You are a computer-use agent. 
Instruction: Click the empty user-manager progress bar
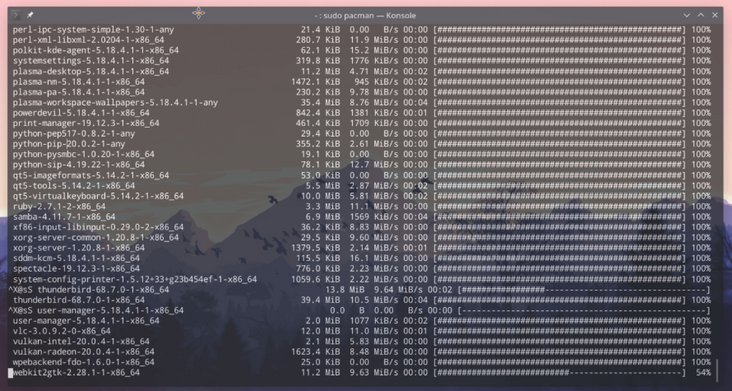click(x=584, y=310)
